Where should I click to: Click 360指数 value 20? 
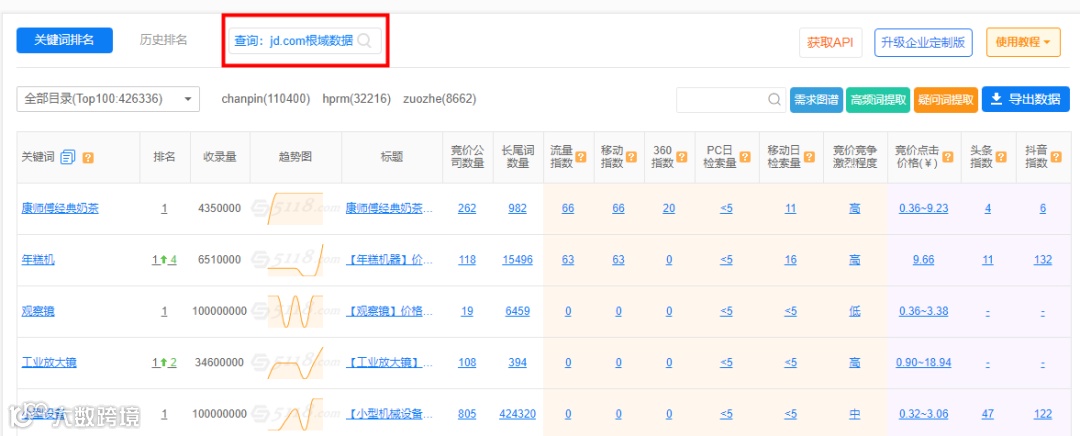point(669,208)
